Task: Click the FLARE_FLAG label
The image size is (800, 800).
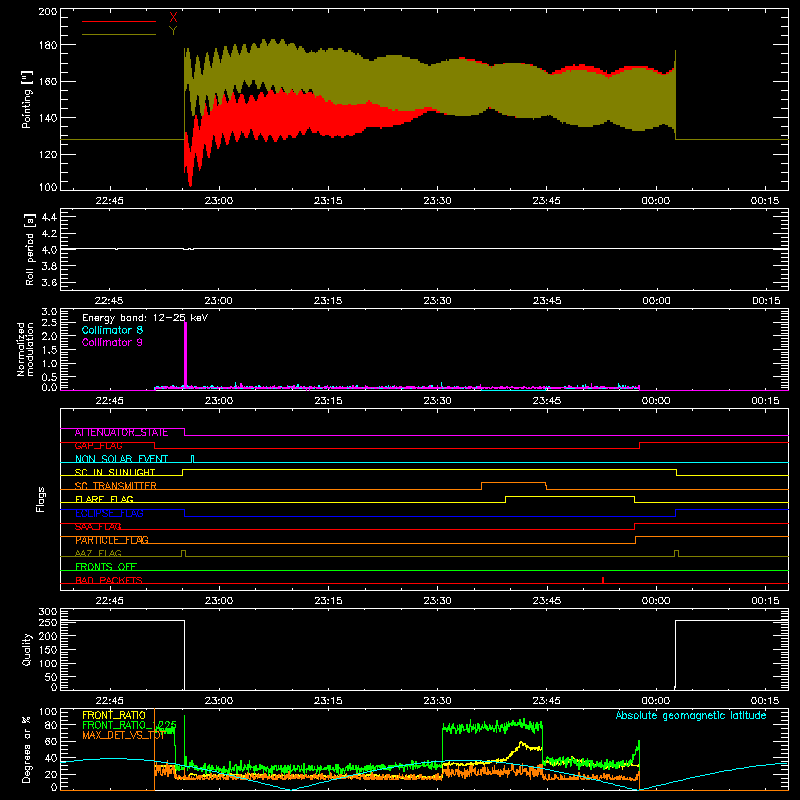Action: (x=104, y=499)
